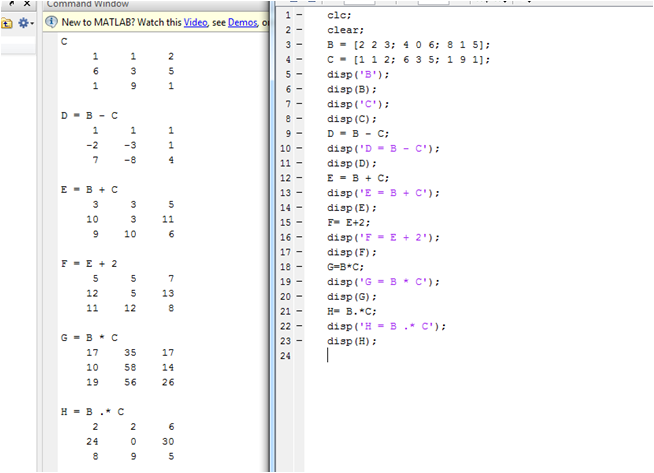Click the 'D = B - C;' assignment line
Screen dimensions: 654x473
358,134
